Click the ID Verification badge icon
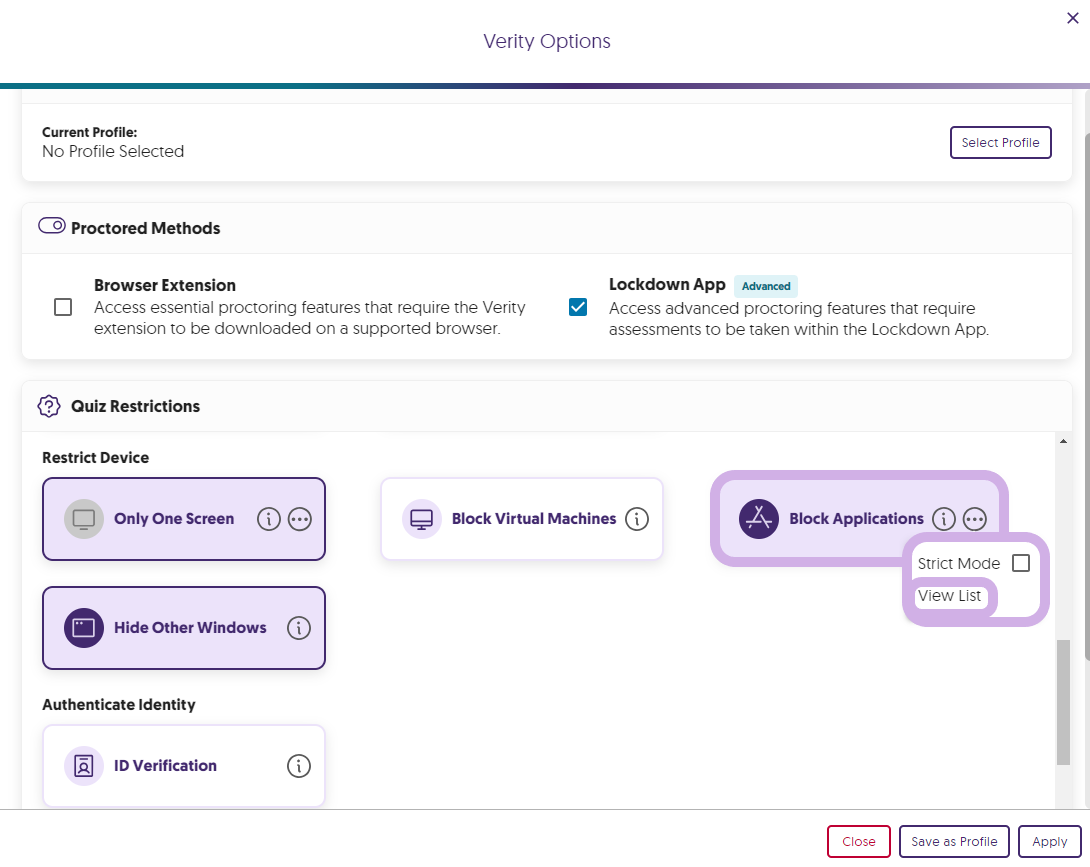 pos(83,765)
